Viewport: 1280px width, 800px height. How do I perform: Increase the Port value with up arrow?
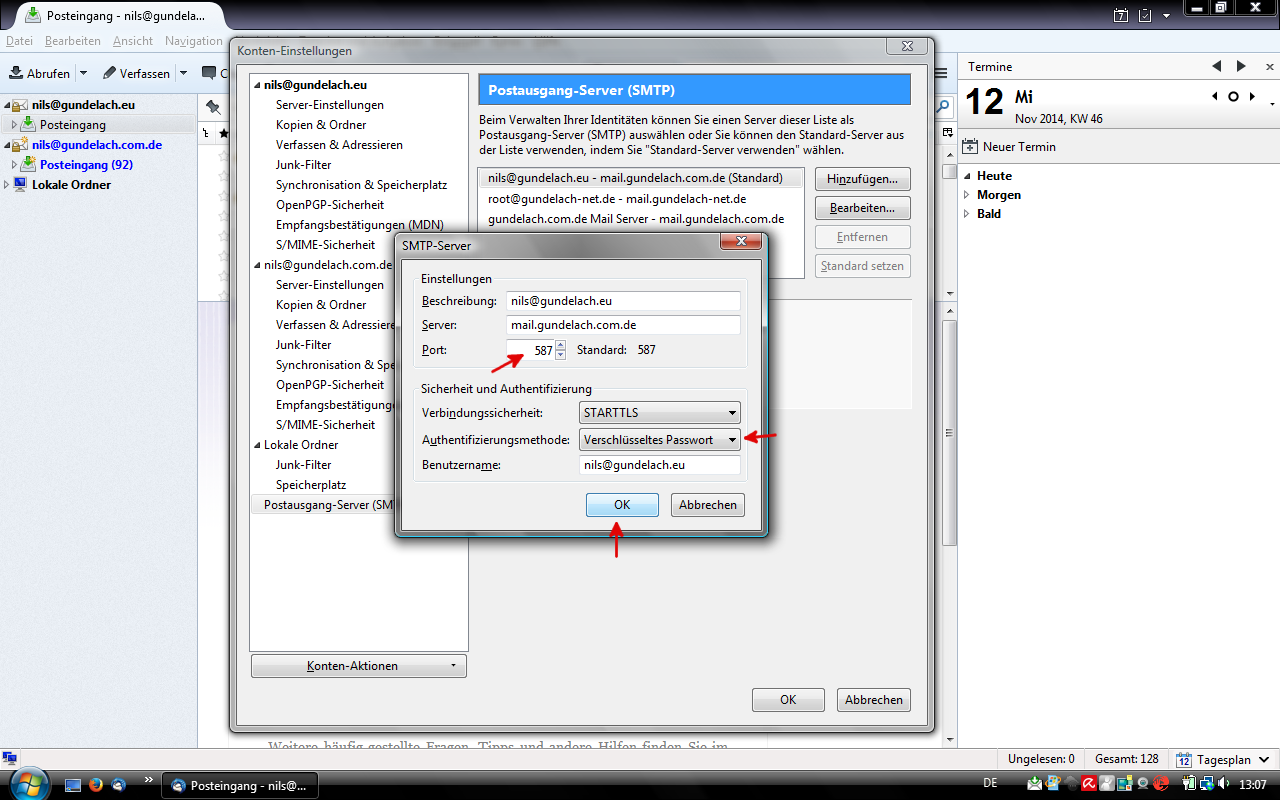pos(560,346)
